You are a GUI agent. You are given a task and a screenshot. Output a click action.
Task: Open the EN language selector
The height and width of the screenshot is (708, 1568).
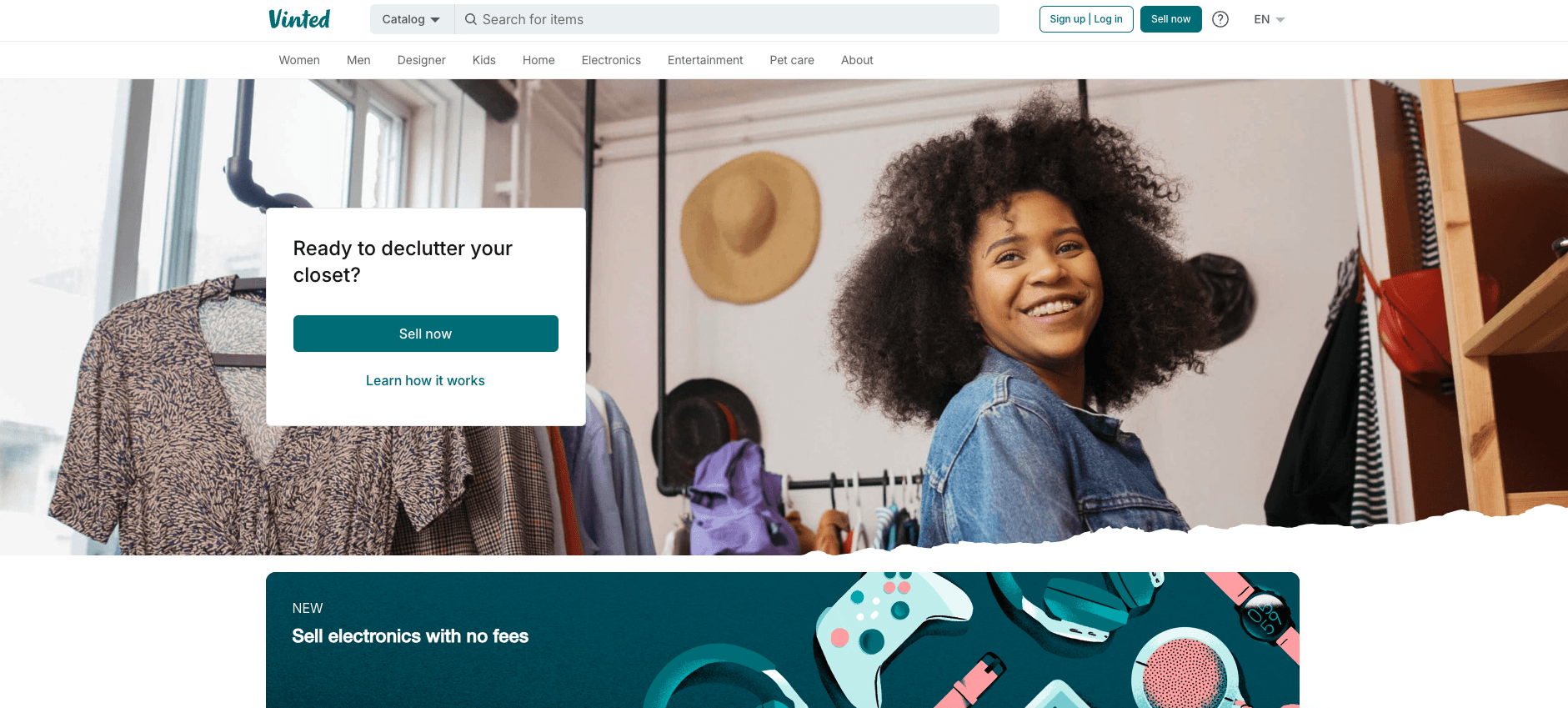pos(1270,19)
